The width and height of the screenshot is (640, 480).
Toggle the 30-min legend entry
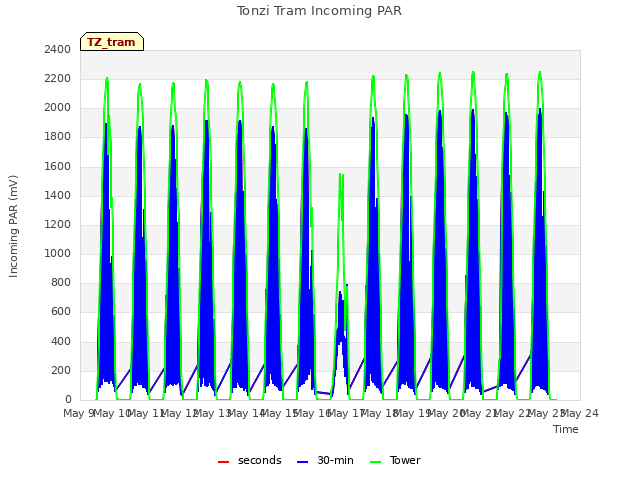tap(325, 460)
